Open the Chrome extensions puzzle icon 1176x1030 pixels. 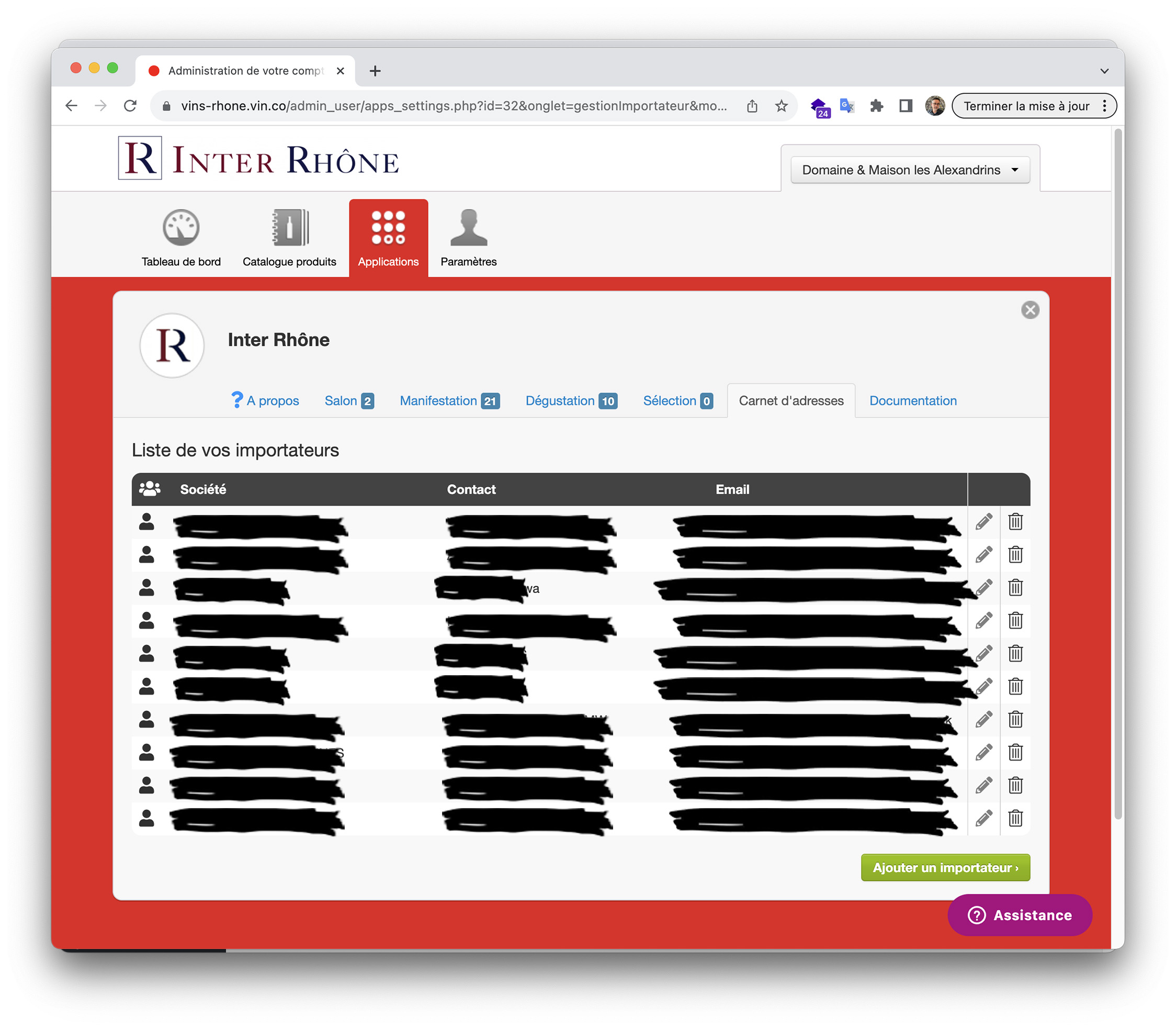876,106
